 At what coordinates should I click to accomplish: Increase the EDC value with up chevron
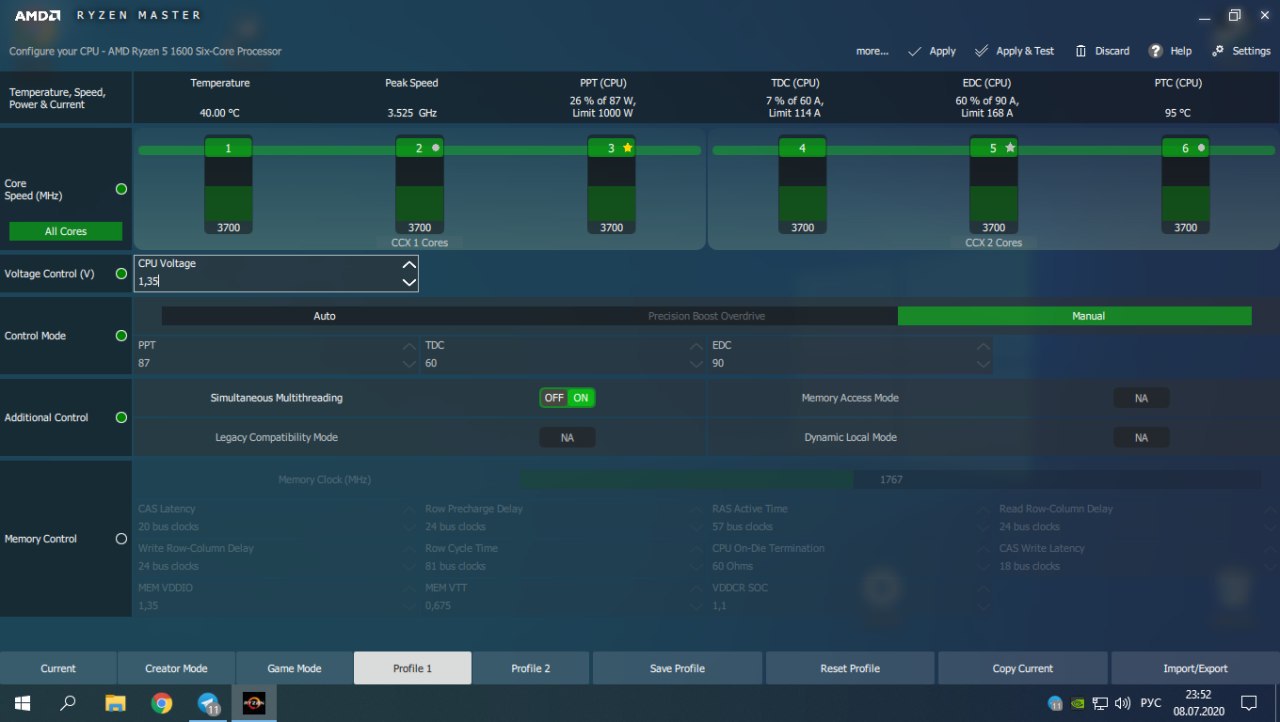(984, 346)
